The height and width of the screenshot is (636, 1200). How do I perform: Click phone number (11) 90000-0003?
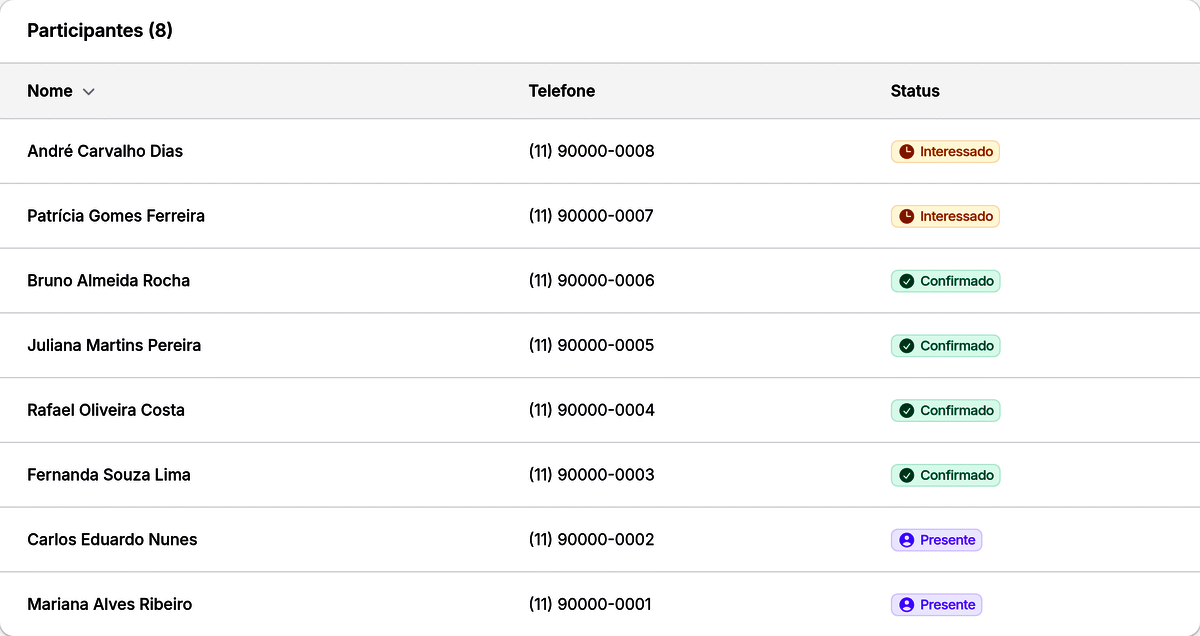click(x=591, y=475)
